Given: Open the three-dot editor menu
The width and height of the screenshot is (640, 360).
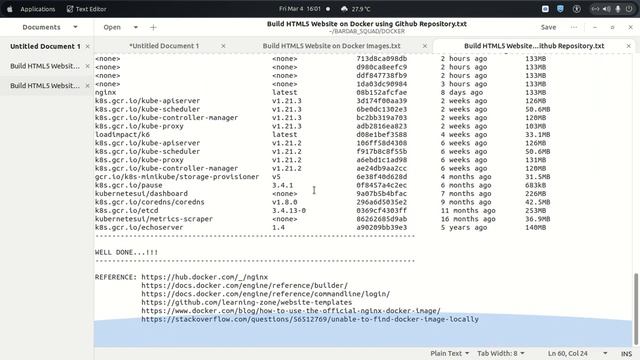Looking at the screenshot, I should (574, 27).
